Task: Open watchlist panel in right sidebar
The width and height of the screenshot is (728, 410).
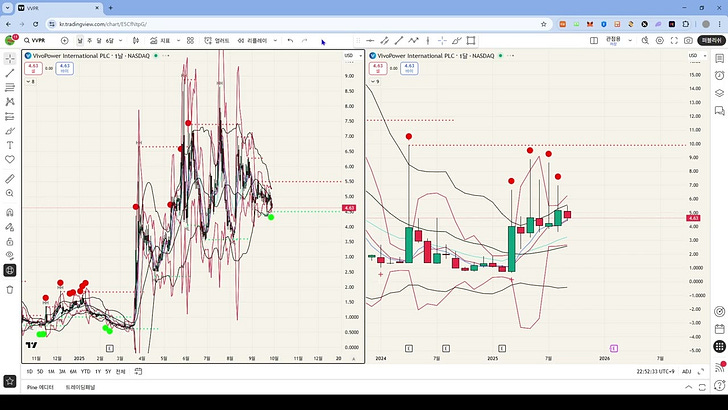Action: [720, 59]
